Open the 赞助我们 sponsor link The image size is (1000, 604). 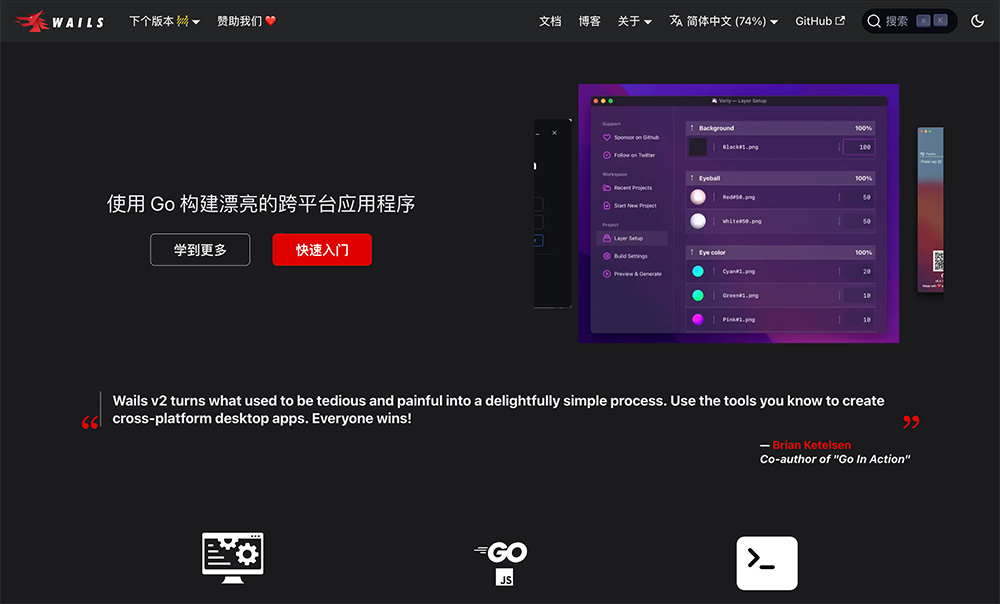[247, 21]
